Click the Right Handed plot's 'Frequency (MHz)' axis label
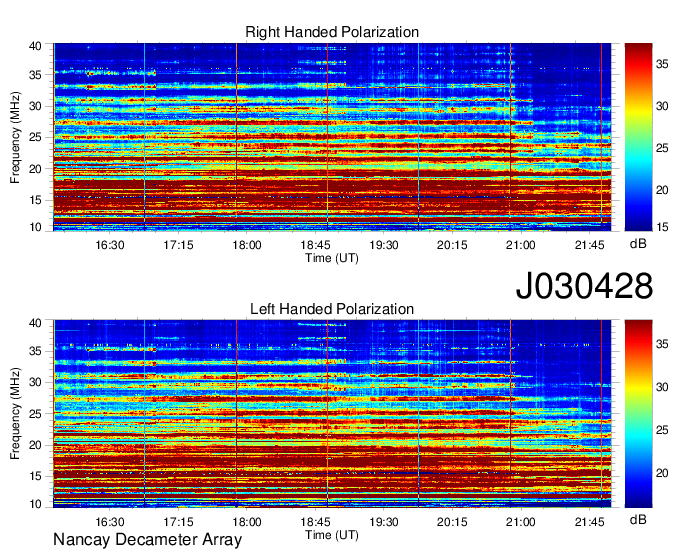This screenshot has width=680, height=552. coord(15,137)
